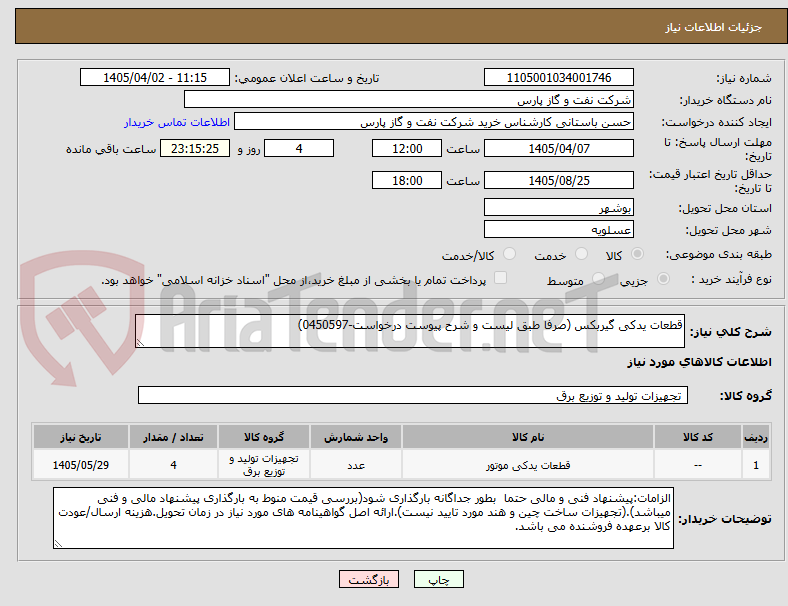Select the متوسط purchase type radio
Viewport: 788px width, 606px height.
pos(598,278)
